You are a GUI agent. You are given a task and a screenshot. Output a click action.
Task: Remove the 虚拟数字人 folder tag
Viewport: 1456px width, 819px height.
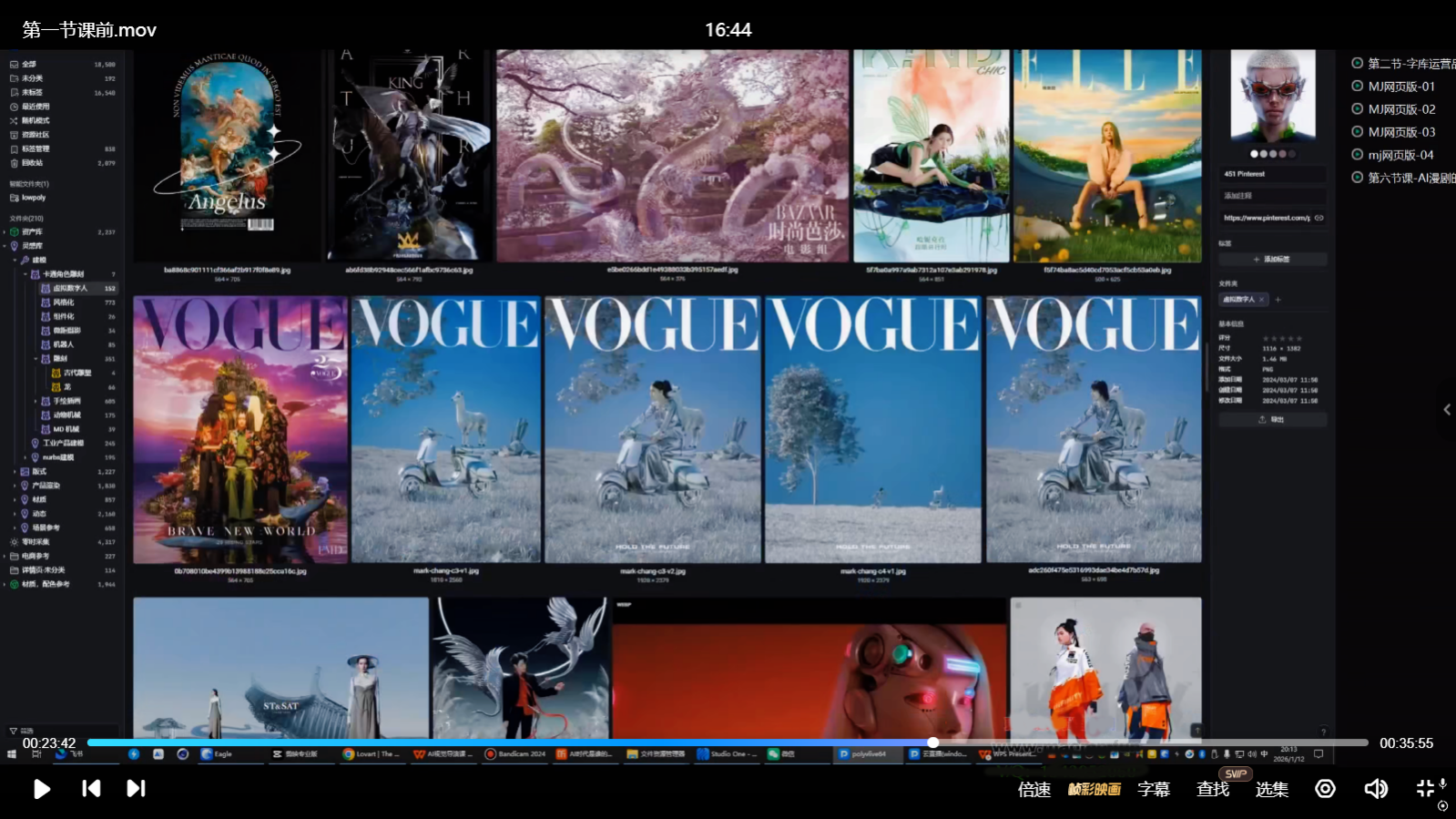click(1261, 300)
